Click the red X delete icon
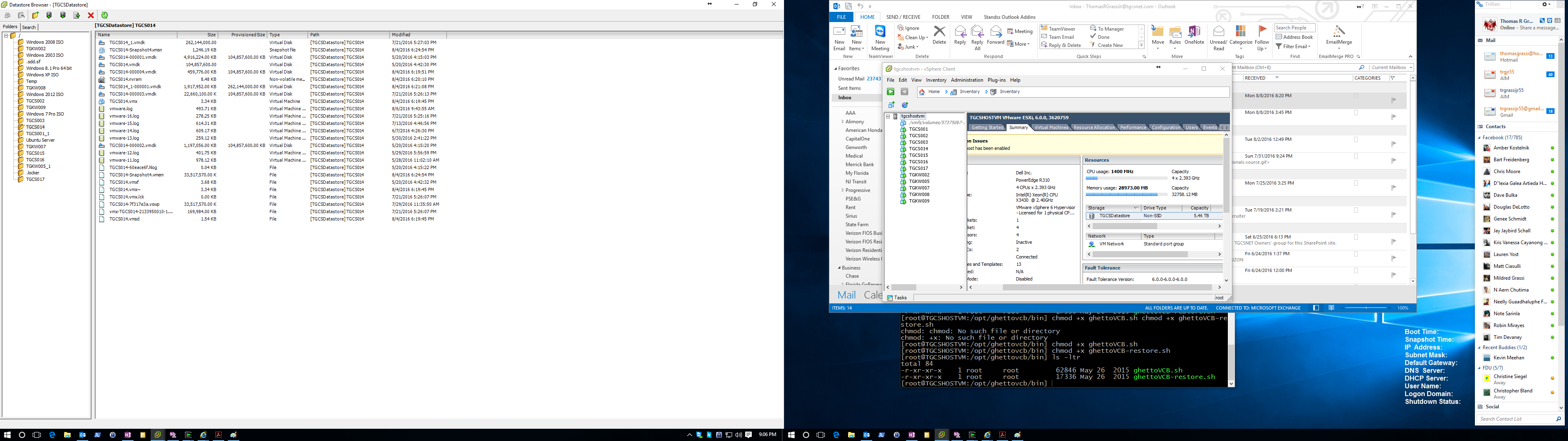The image size is (1568, 441). coord(91,15)
